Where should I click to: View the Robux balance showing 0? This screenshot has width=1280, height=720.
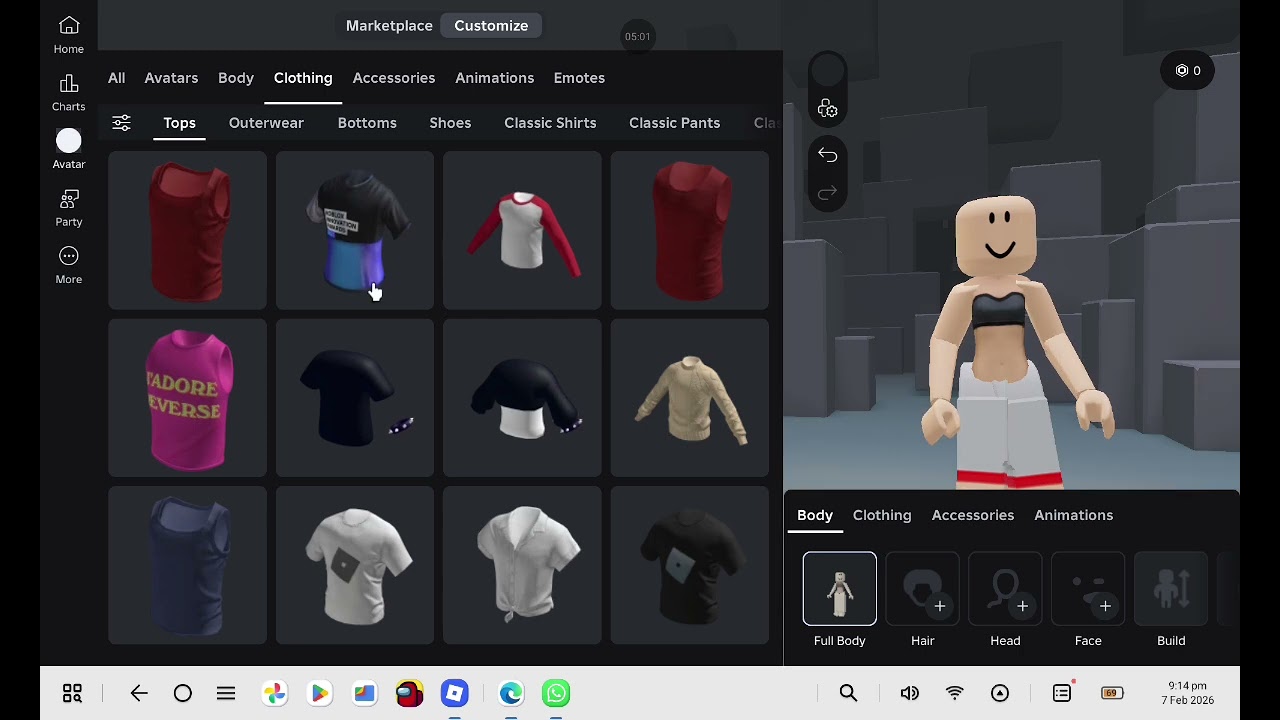pos(1187,70)
